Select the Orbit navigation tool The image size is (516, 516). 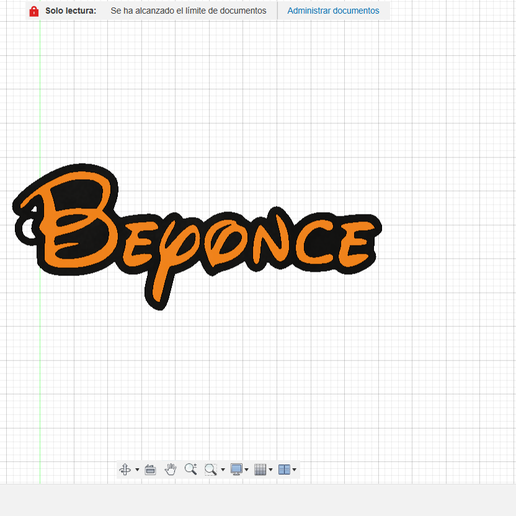125,469
